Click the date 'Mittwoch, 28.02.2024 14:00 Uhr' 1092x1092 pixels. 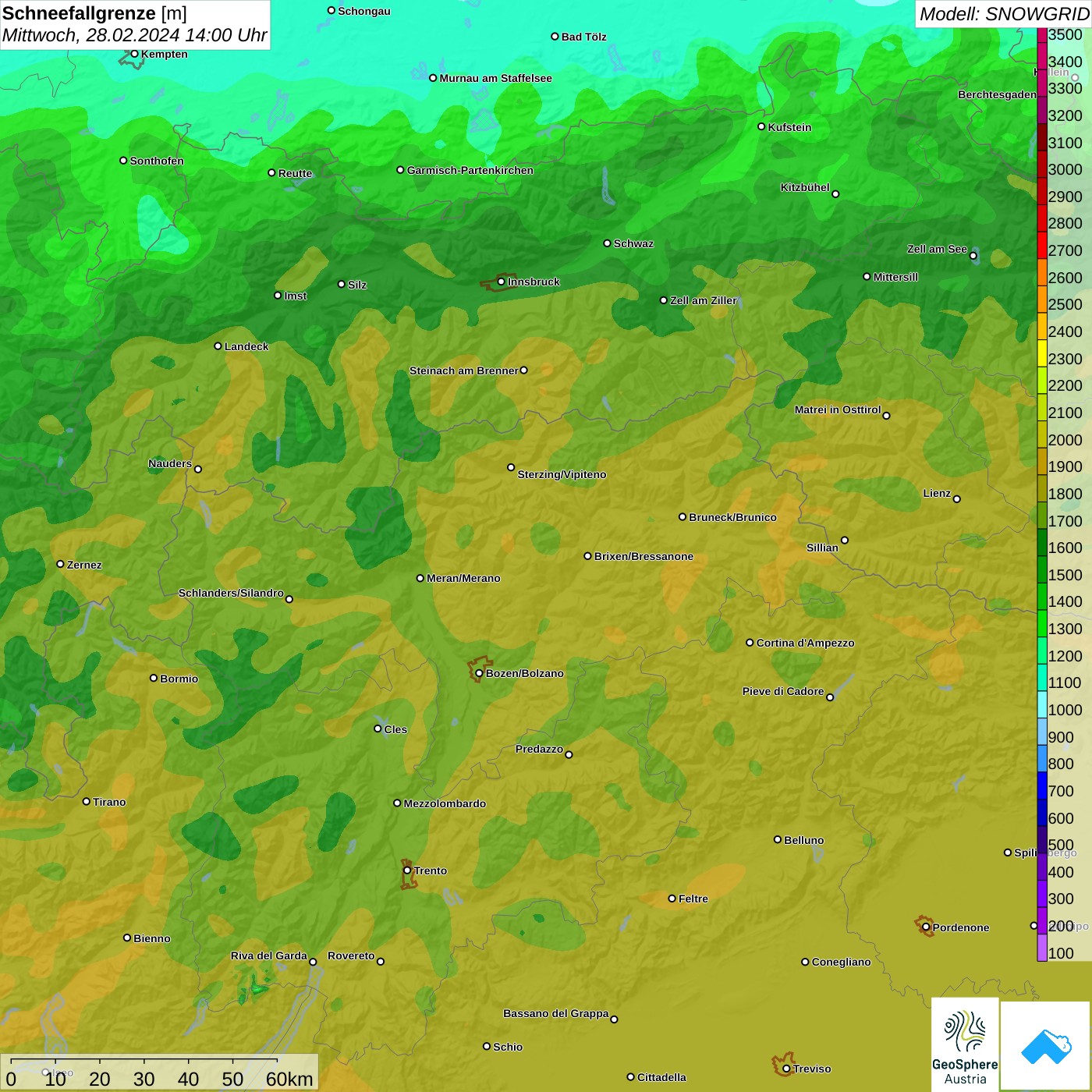coord(134,35)
